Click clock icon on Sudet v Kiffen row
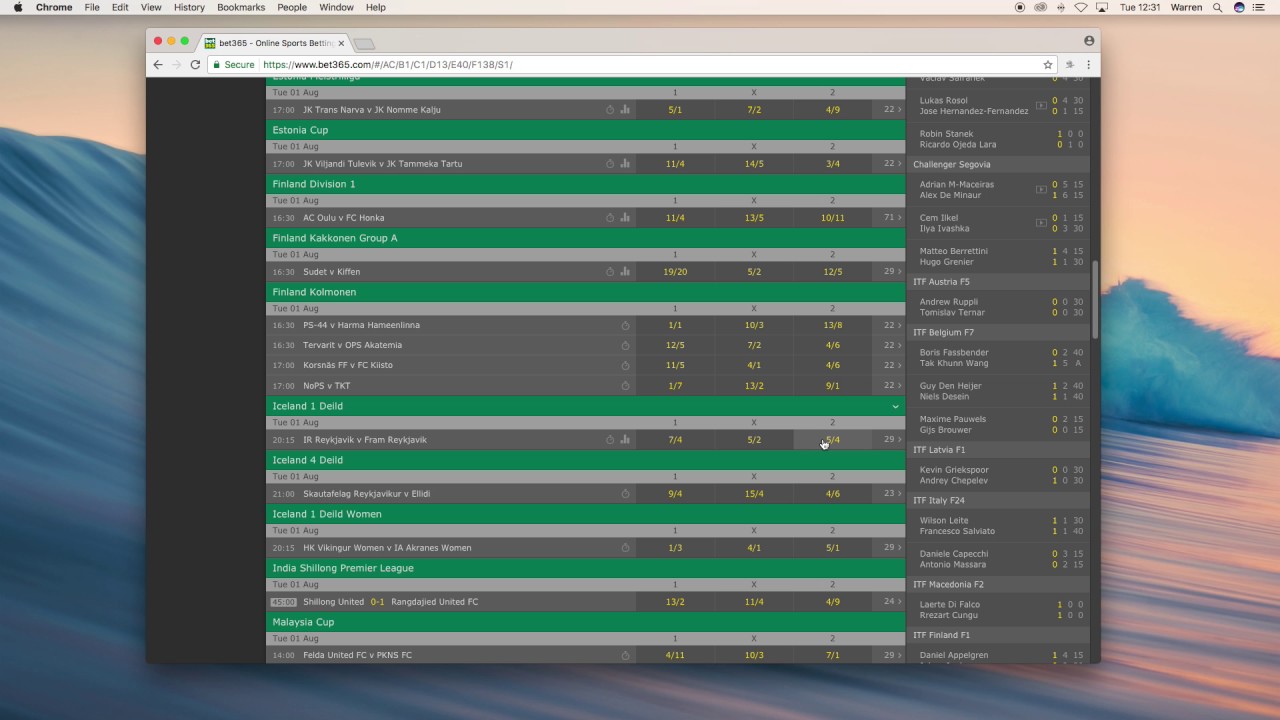The height and width of the screenshot is (720, 1280). pyautogui.click(x=610, y=272)
